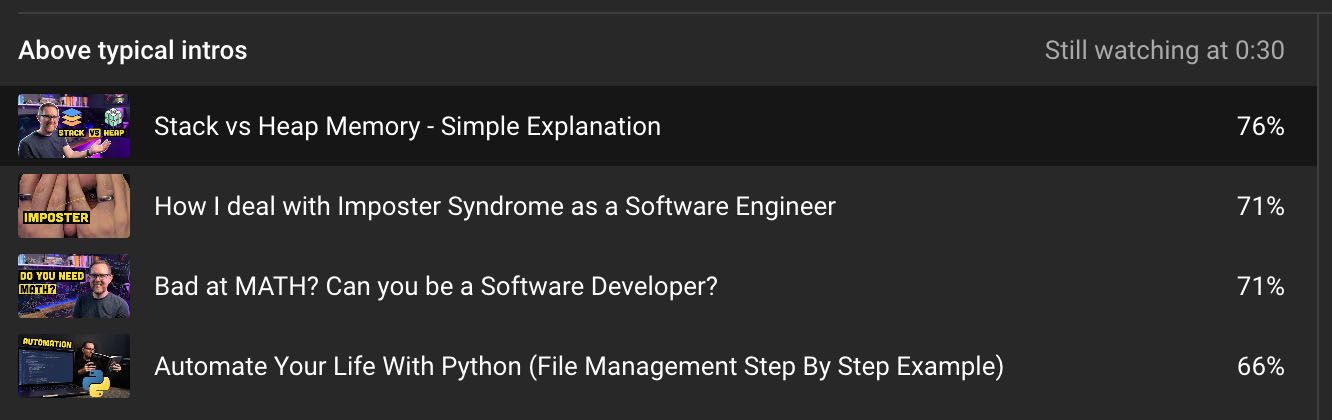
Task: Click the DO YOU NEED MATH text badge
Action: [x=46, y=281]
